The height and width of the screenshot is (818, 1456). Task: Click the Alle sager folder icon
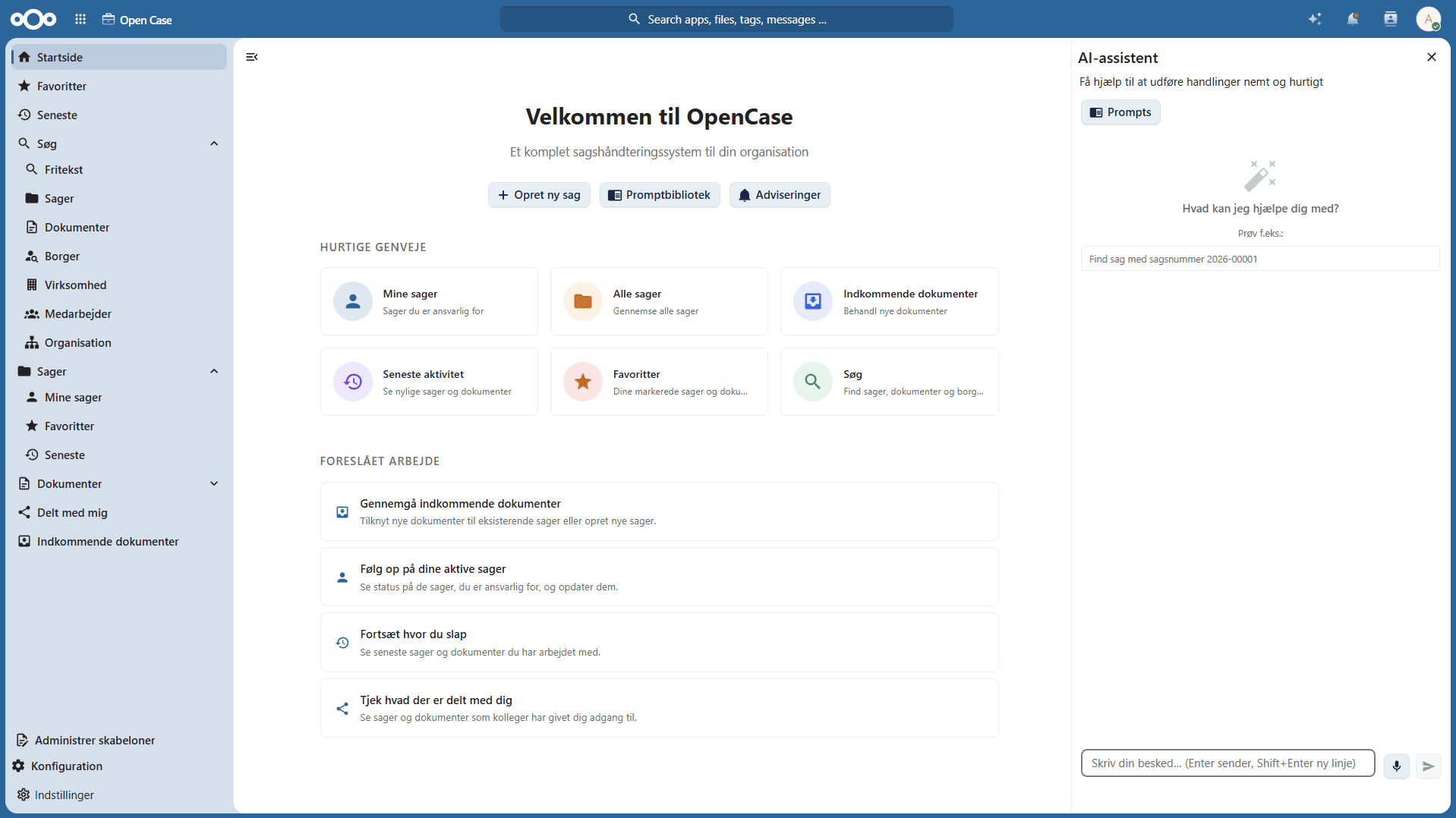pyautogui.click(x=583, y=301)
